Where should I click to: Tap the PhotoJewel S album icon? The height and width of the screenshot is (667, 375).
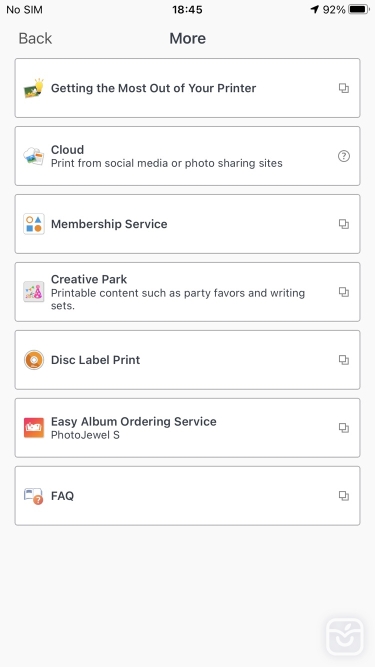pyautogui.click(x=34, y=428)
